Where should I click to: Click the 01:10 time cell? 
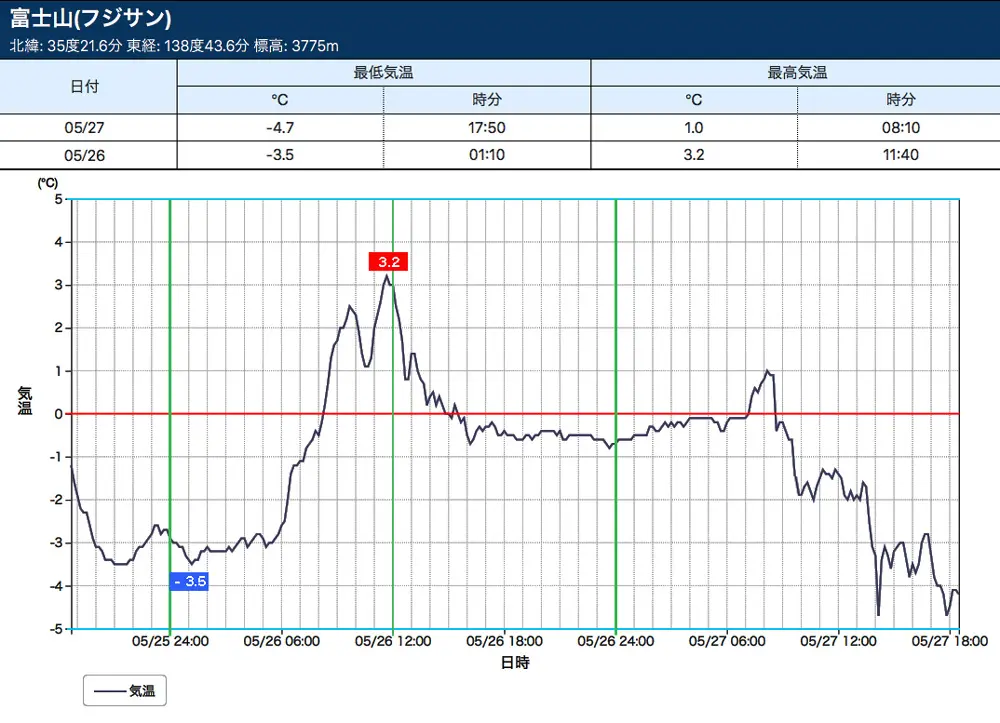(x=487, y=155)
